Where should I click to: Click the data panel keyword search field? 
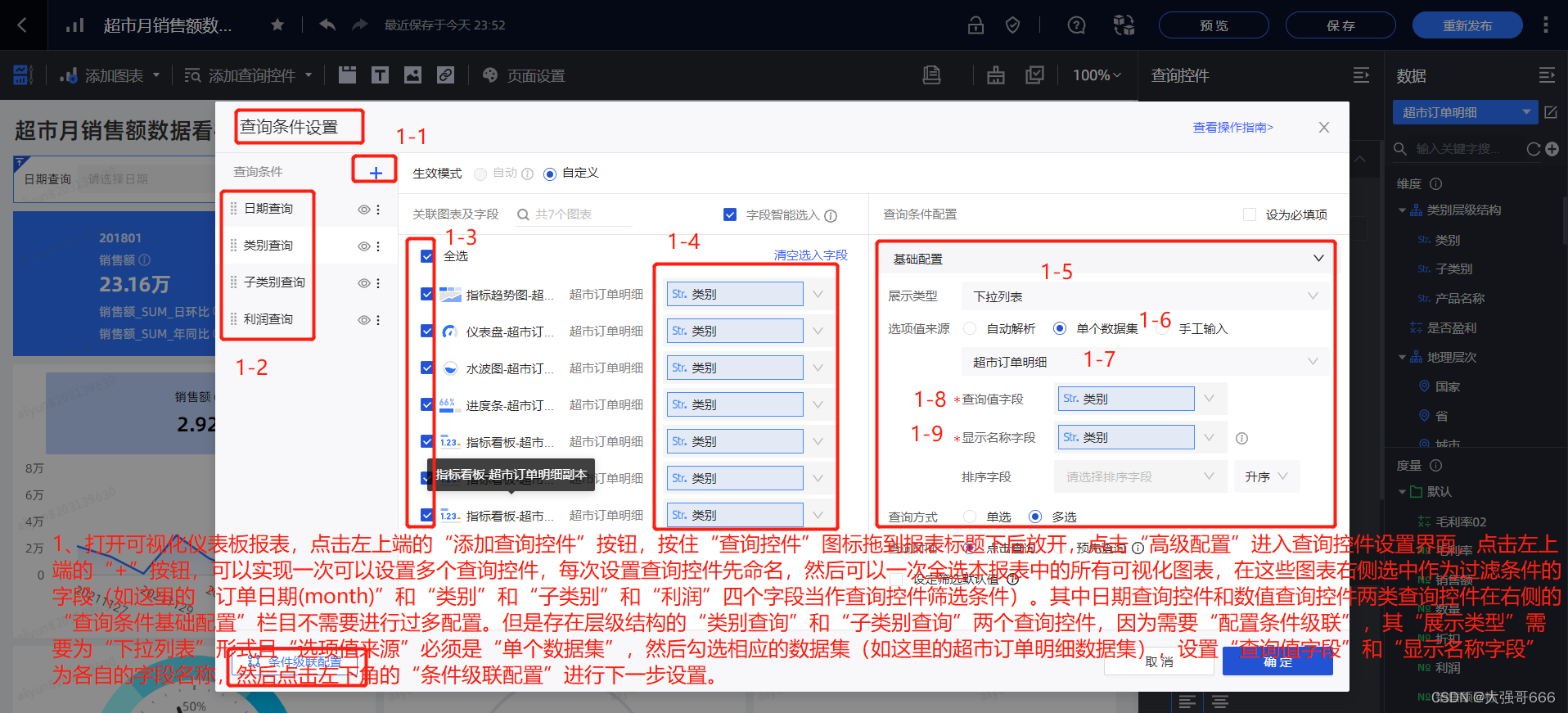point(1458,149)
